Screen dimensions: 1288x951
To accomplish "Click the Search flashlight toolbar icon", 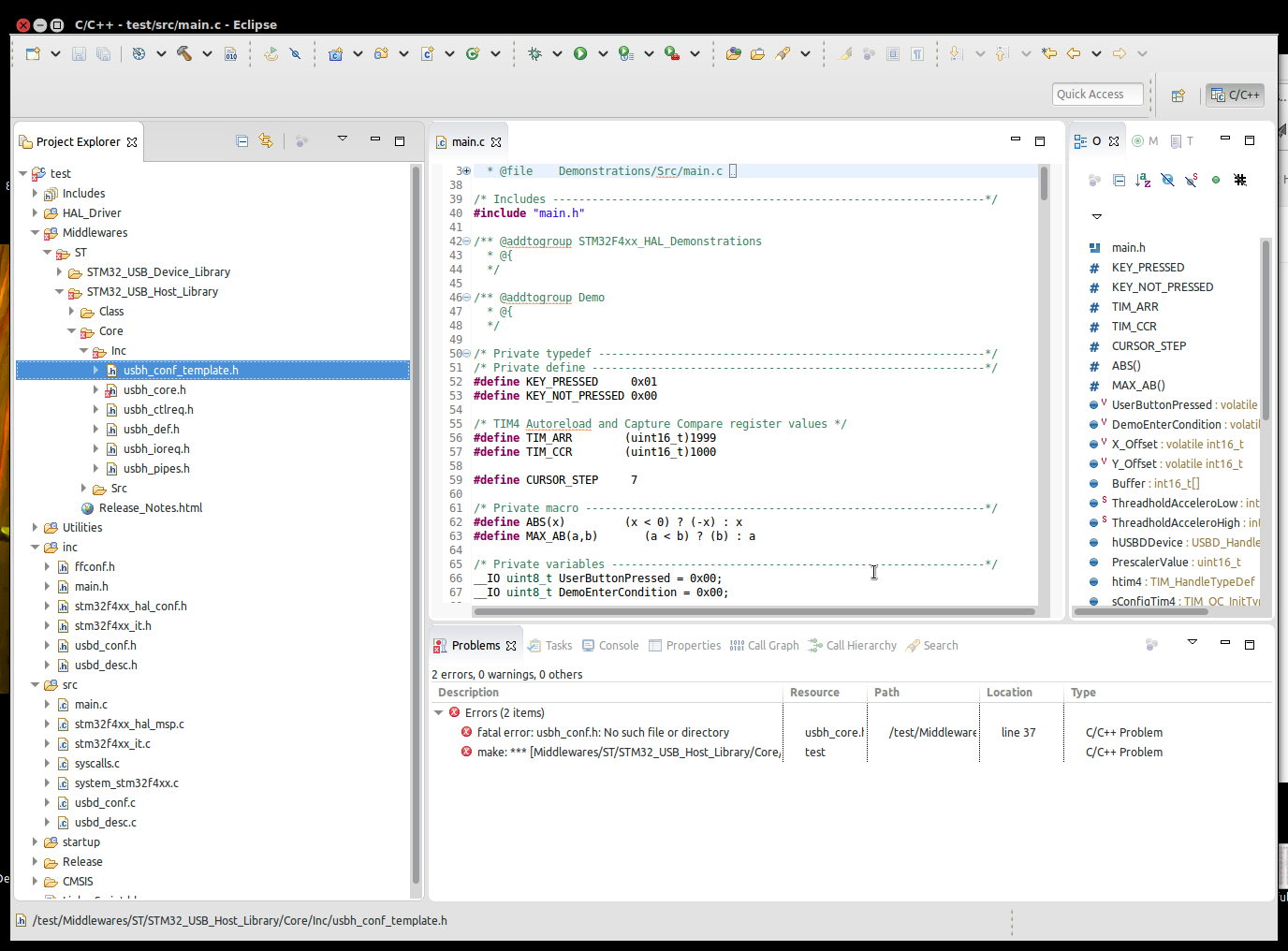I will [x=783, y=53].
